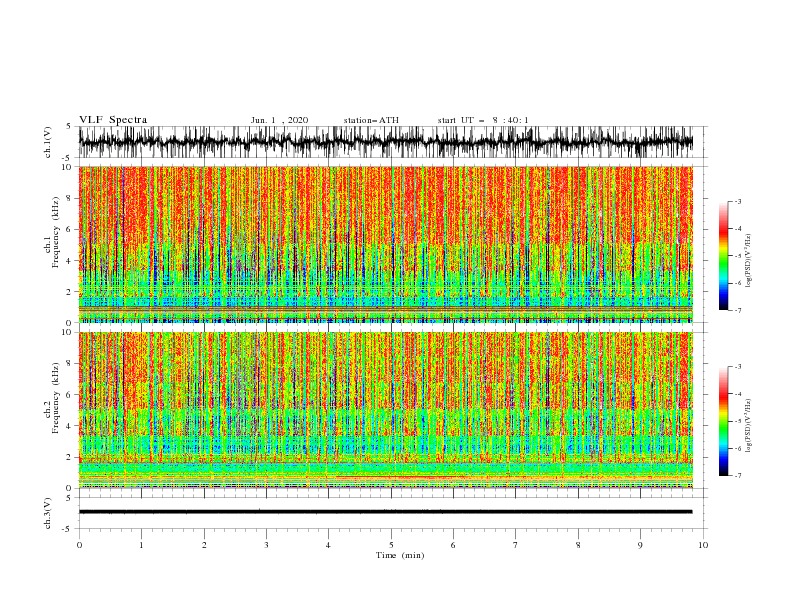This screenshot has height=612, width=792.
Task: Click the ch.1 PSD color scale bar
Action: click(723, 256)
